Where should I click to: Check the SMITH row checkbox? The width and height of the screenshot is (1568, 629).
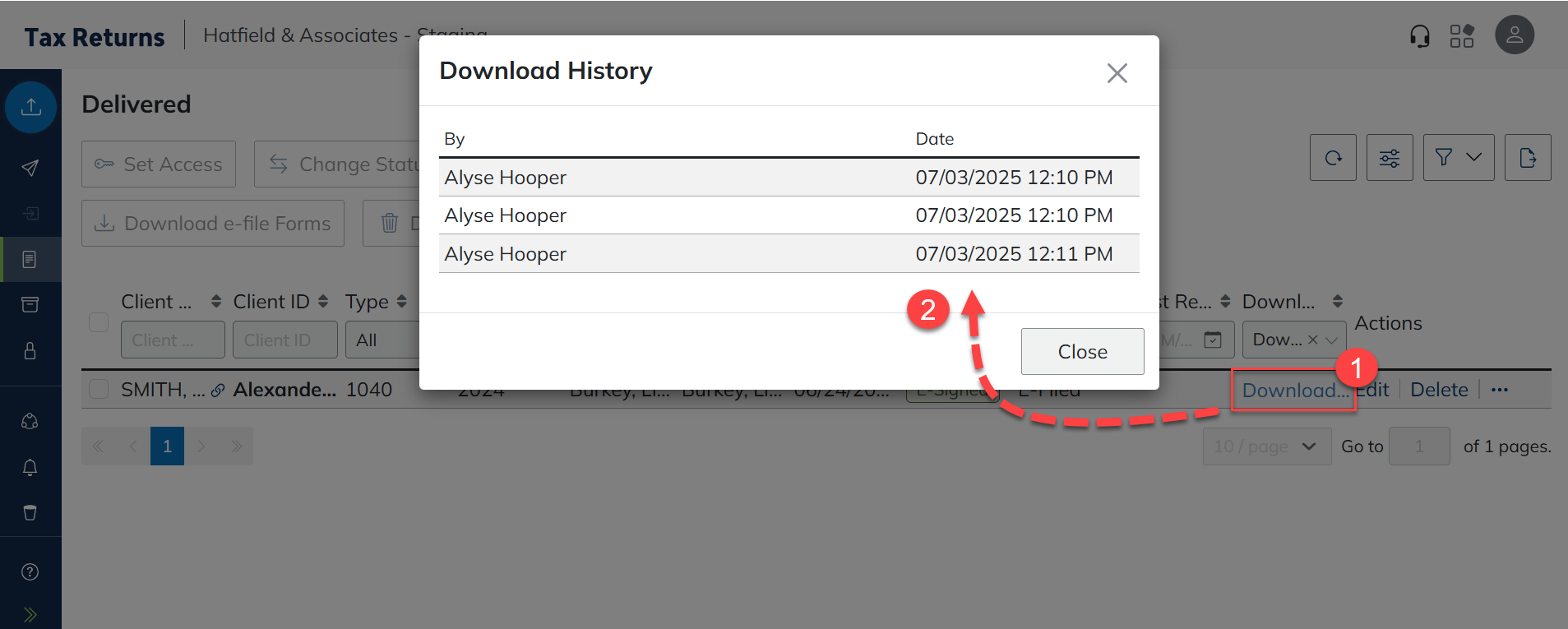click(99, 390)
